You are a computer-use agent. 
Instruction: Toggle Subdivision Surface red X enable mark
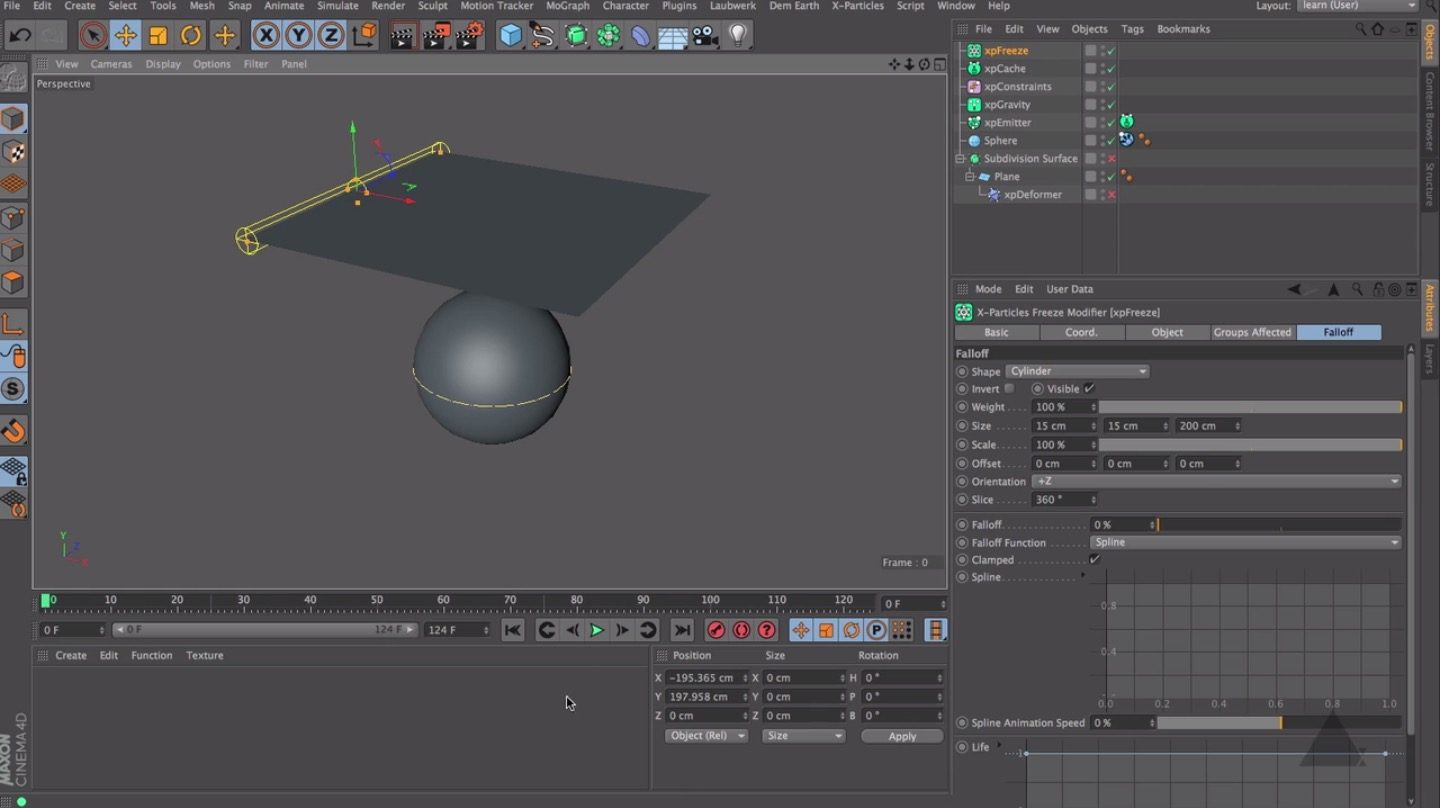(1111, 159)
